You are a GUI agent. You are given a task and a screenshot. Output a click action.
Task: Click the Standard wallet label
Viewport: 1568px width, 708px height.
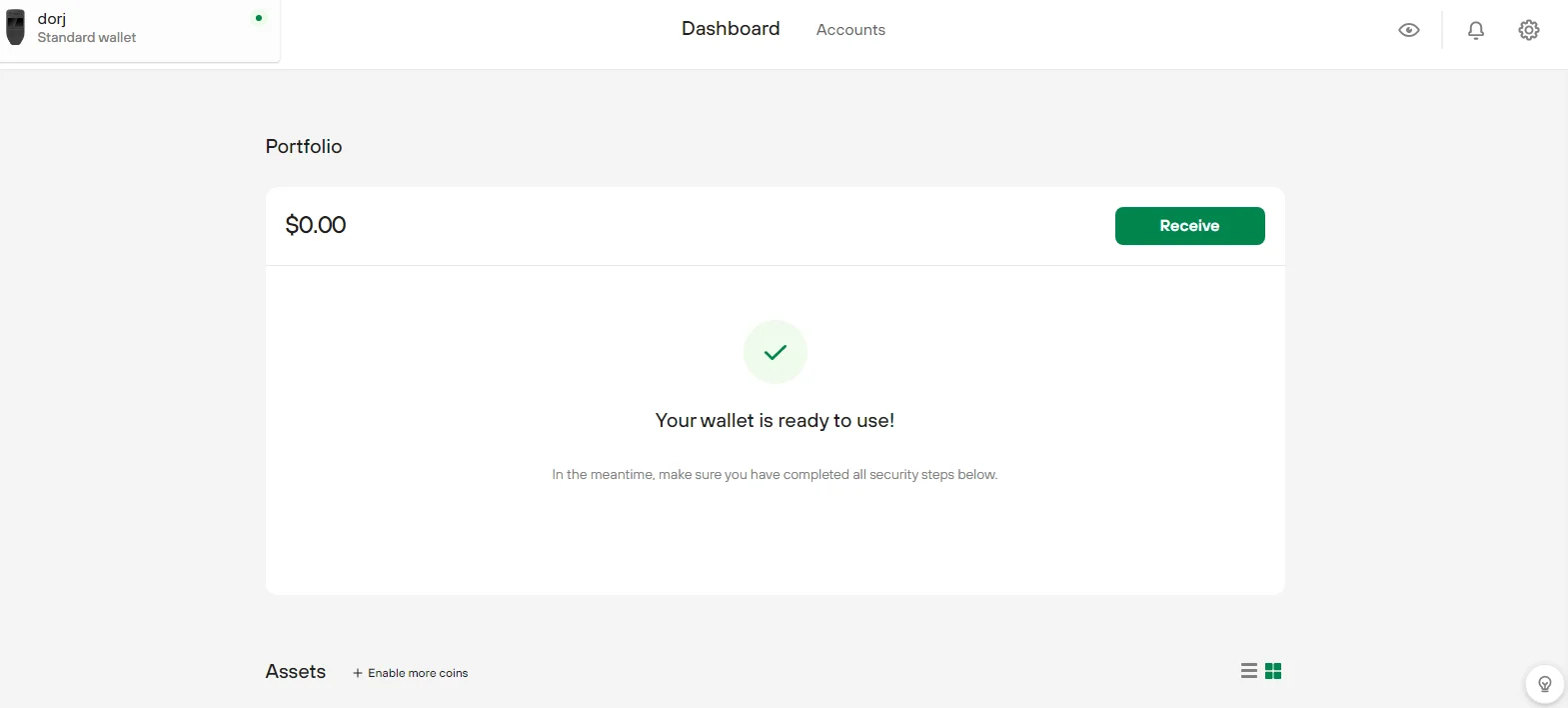(87, 38)
